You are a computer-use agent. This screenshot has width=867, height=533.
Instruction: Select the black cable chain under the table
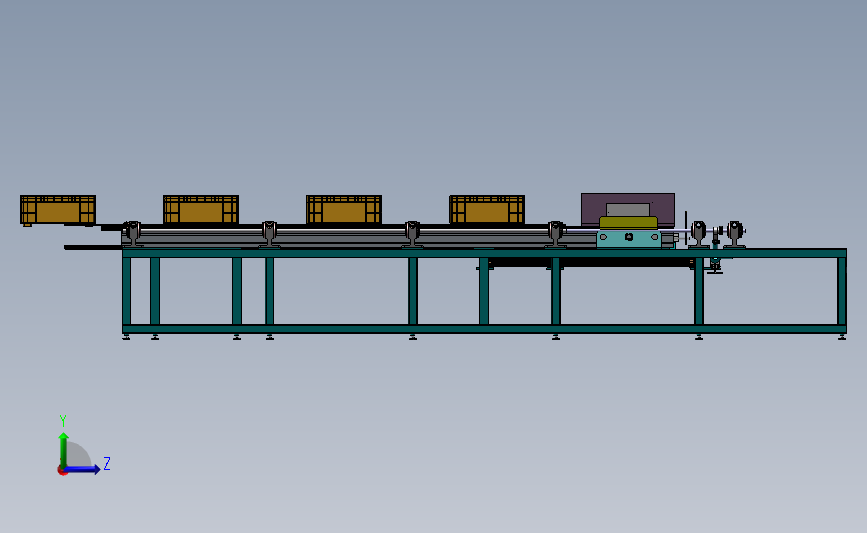point(592,263)
